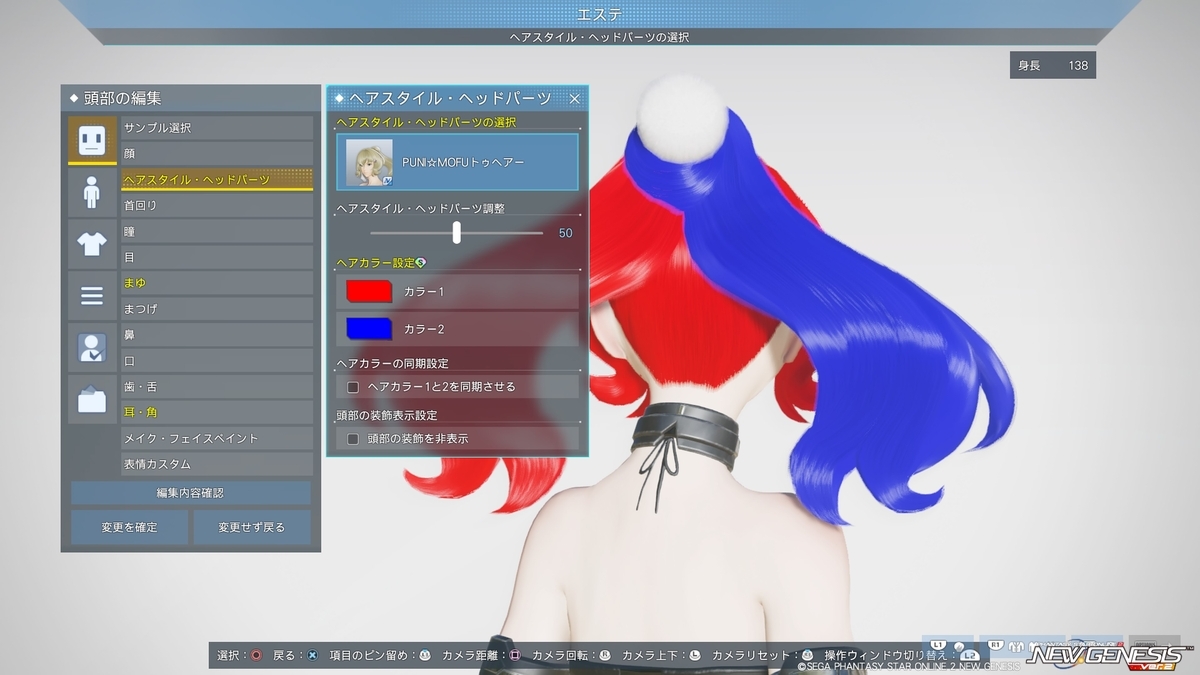Click 変更せず戻る to discard changes
Viewport: 1200px width, 675px height.
252,527
